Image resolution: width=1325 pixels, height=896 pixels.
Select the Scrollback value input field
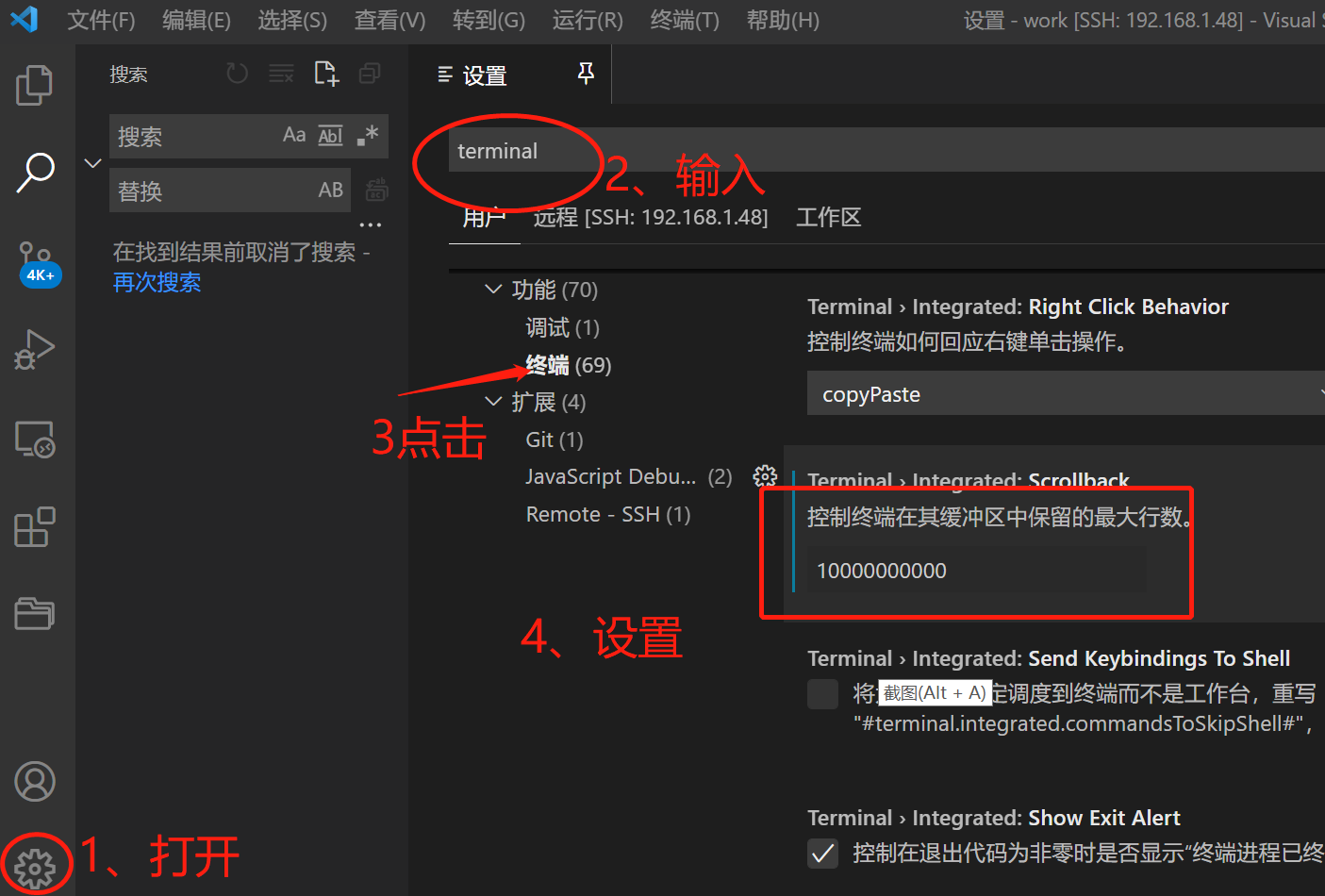click(976, 570)
